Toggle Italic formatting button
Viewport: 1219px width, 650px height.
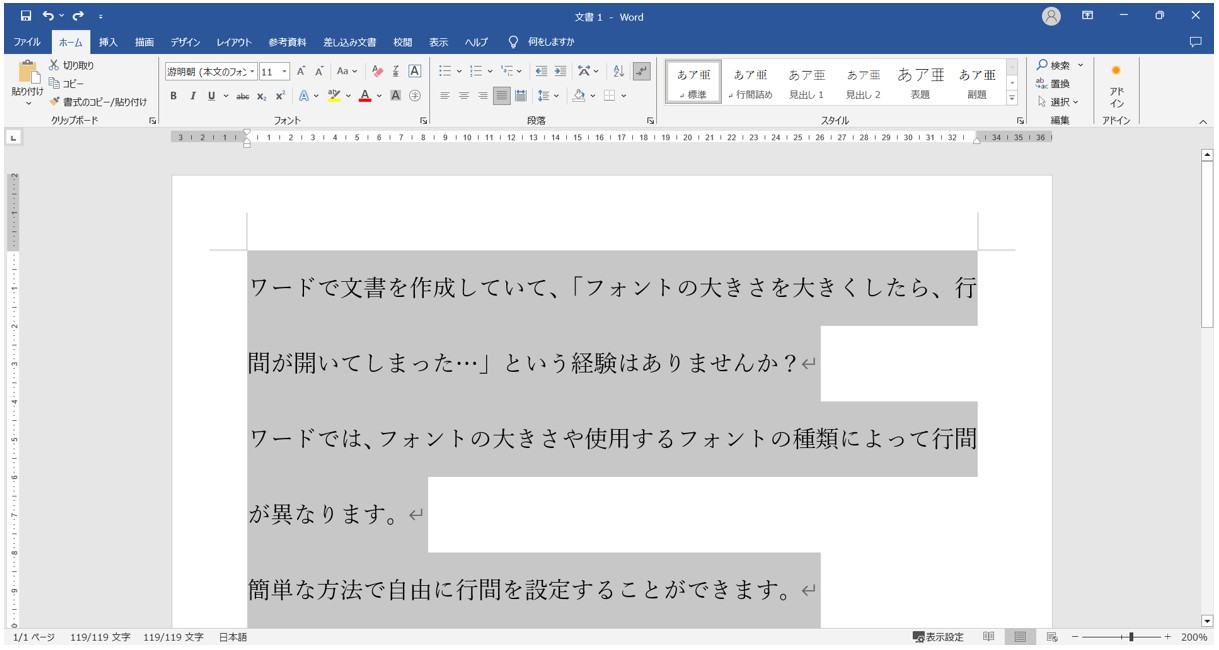point(191,96)
